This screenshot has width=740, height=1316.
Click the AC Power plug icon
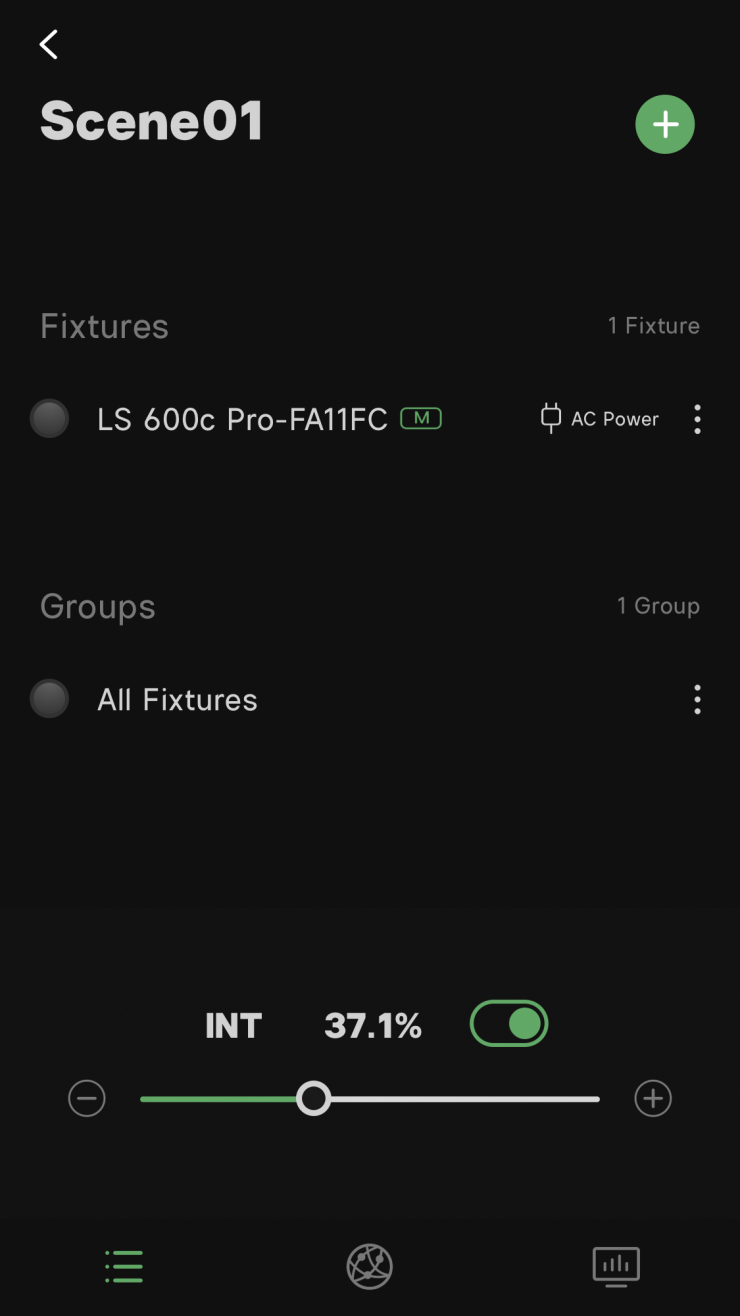pos(550,419)
